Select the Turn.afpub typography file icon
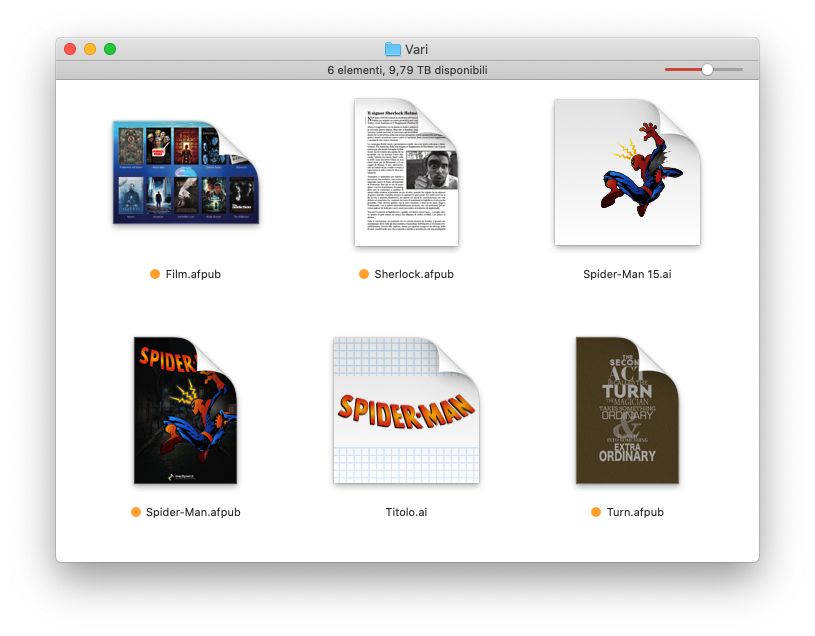The width and height of the screenshot is (815, 636). [x=627, y=410]
